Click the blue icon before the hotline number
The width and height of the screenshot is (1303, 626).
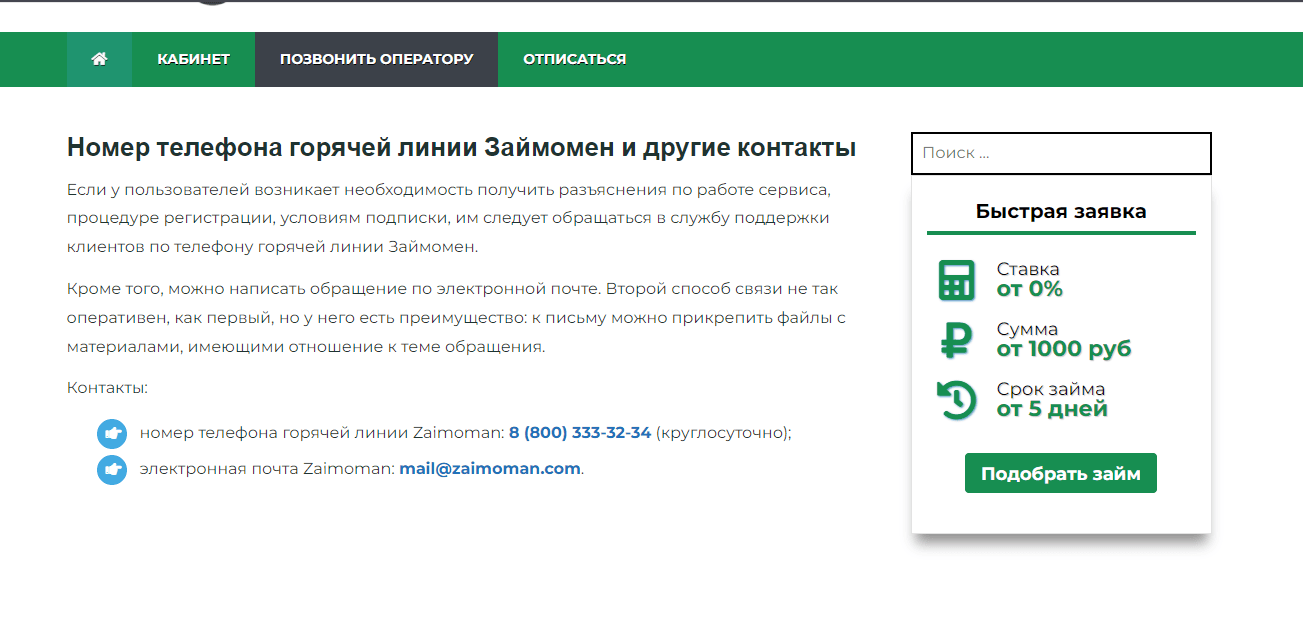pos(112,433)
